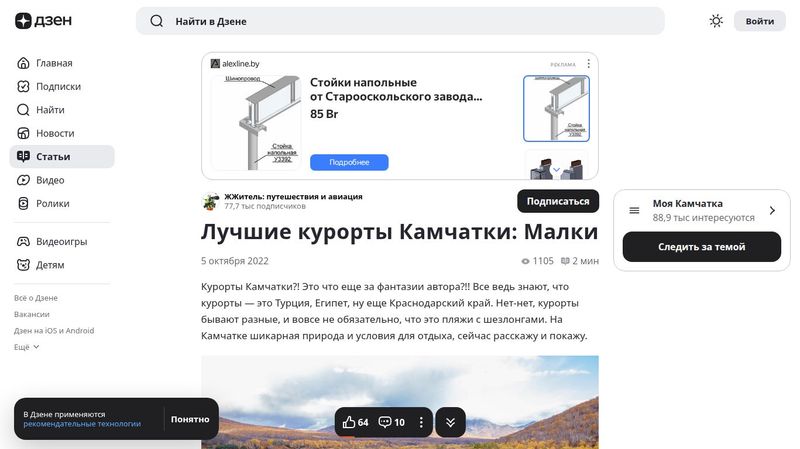Image resolution: width=800 pixels, height=449 pixels.
Task: Click the Подробнее ad button
Action: click(x=349, y=162)
